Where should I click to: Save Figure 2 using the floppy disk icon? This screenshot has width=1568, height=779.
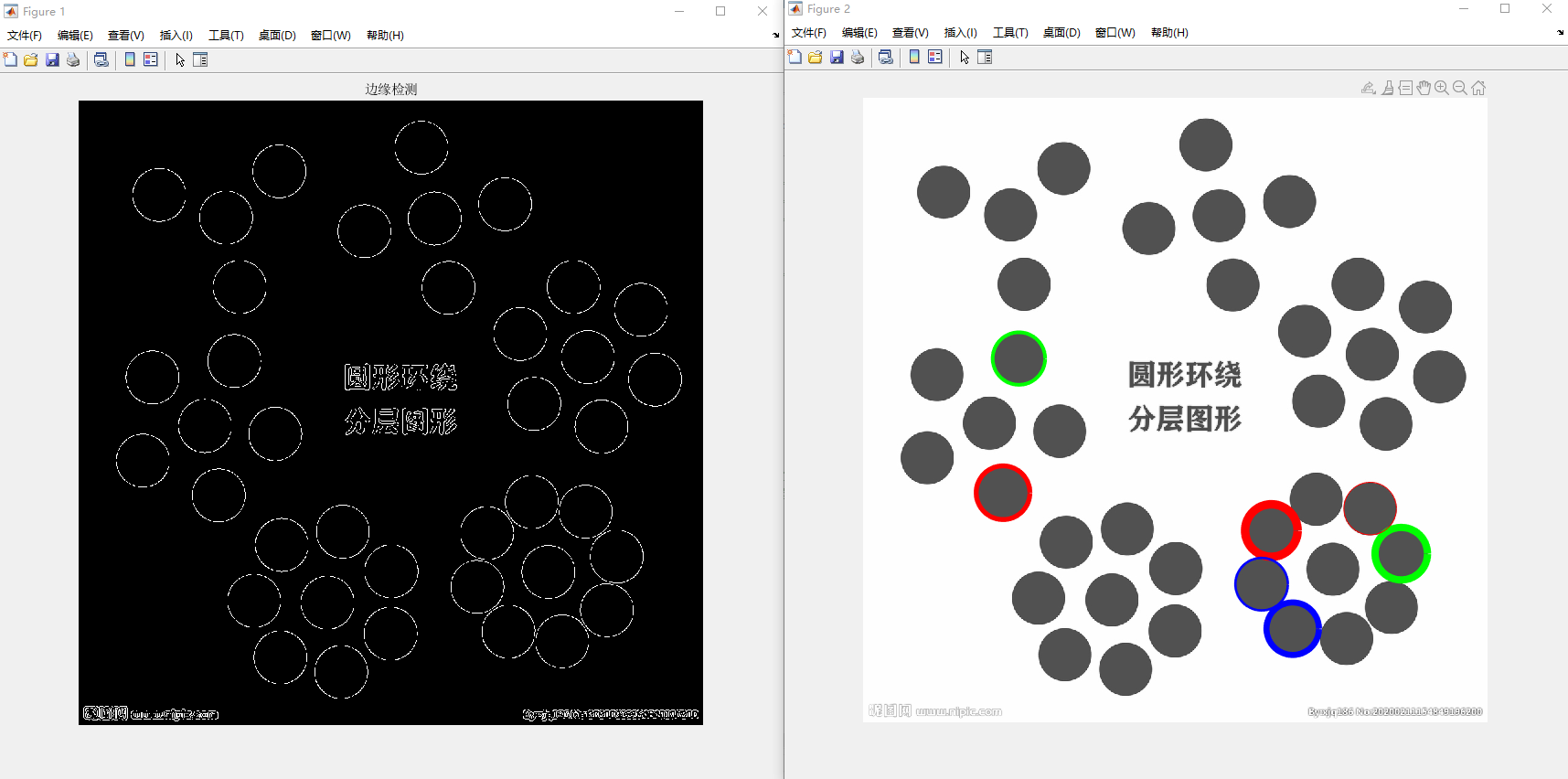(837, 57)
